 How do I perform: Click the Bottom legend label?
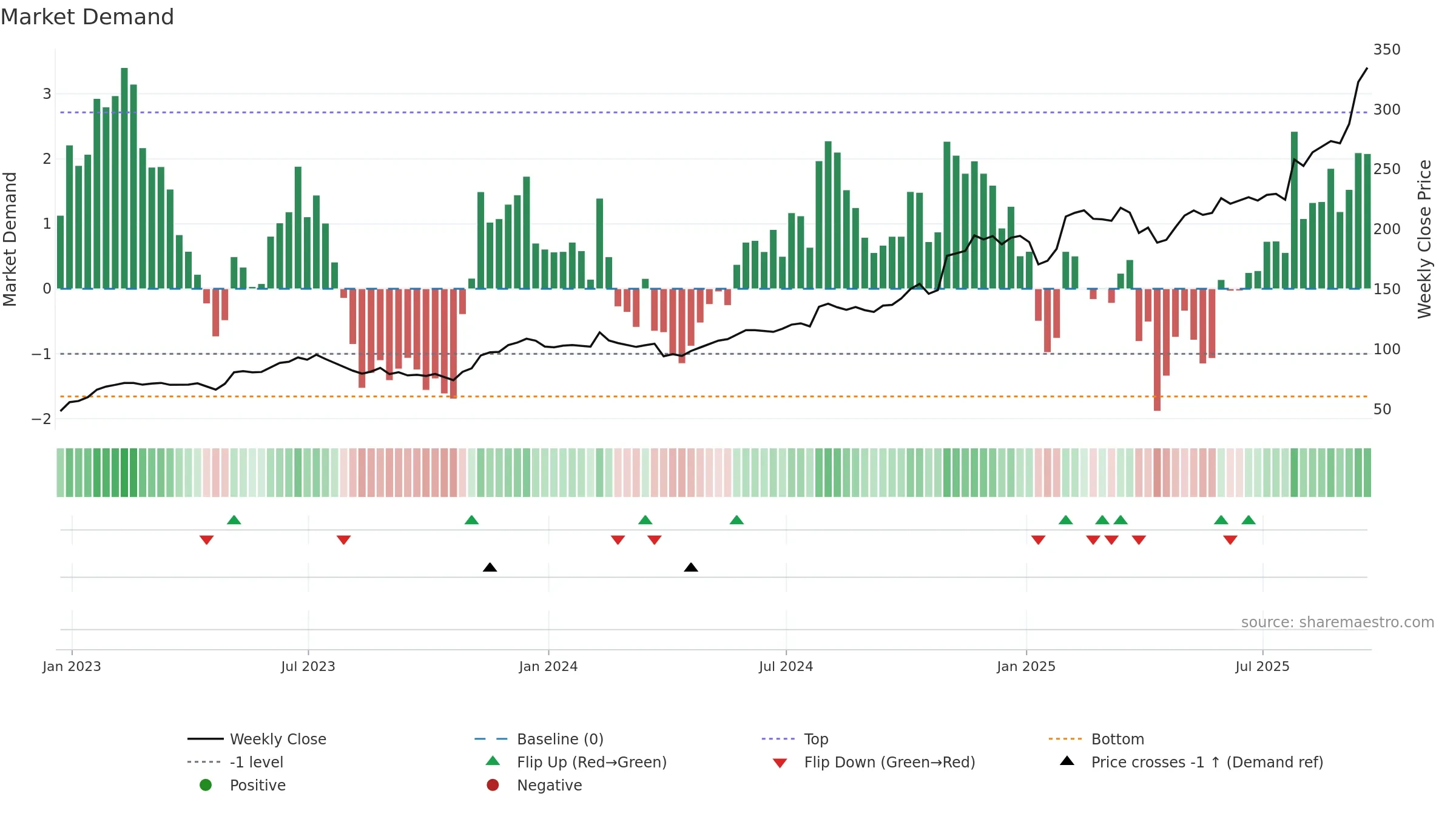(x=1117, y=739)
